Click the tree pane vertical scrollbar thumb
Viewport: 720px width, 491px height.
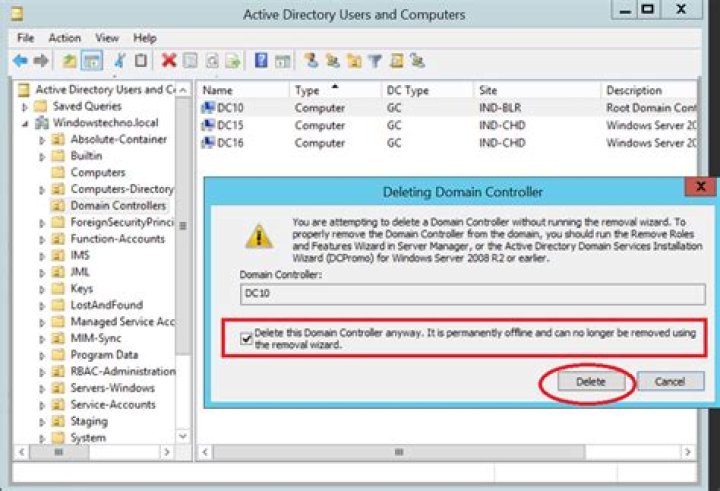point(181,225)
